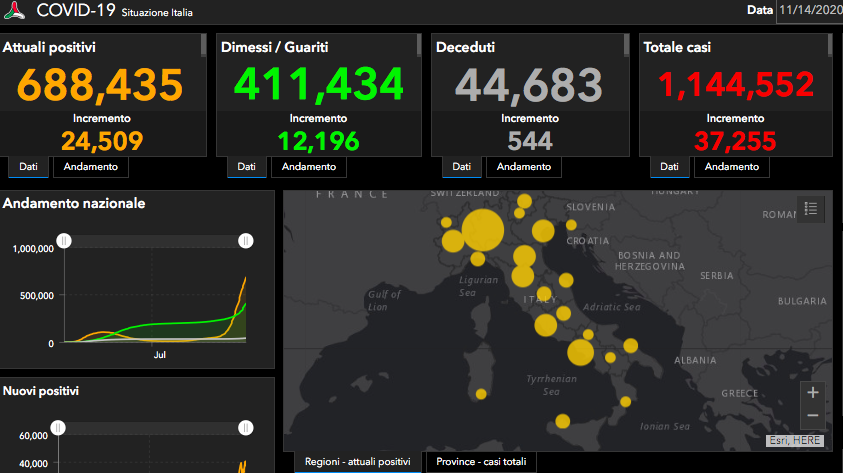Switch Attuali positivi panel to Andamento

(x=91, y=167)
